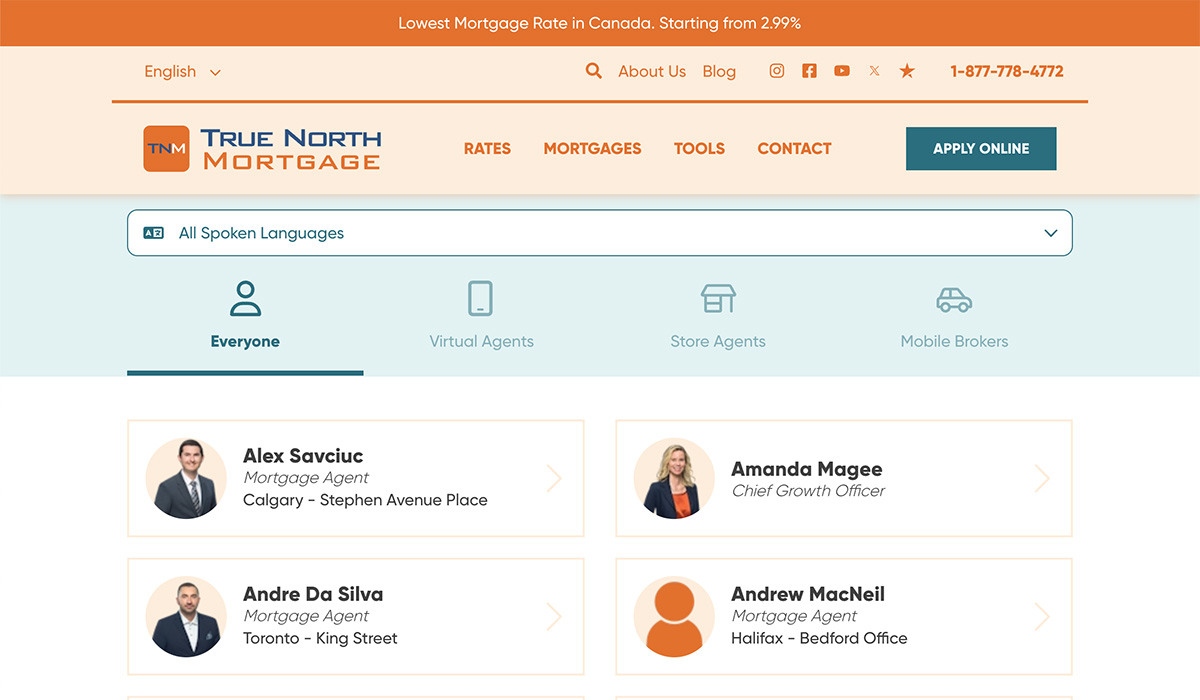
Task: Select the Mobile Brokers car icon
Action: tap(954, 299)
